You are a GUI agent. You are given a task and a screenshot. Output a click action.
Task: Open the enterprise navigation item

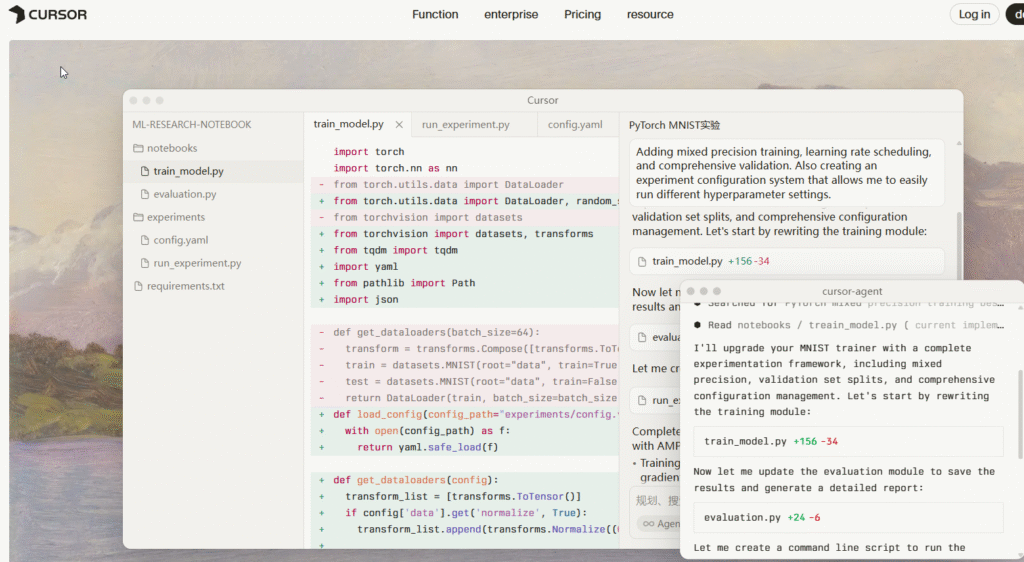pos(511,14)
